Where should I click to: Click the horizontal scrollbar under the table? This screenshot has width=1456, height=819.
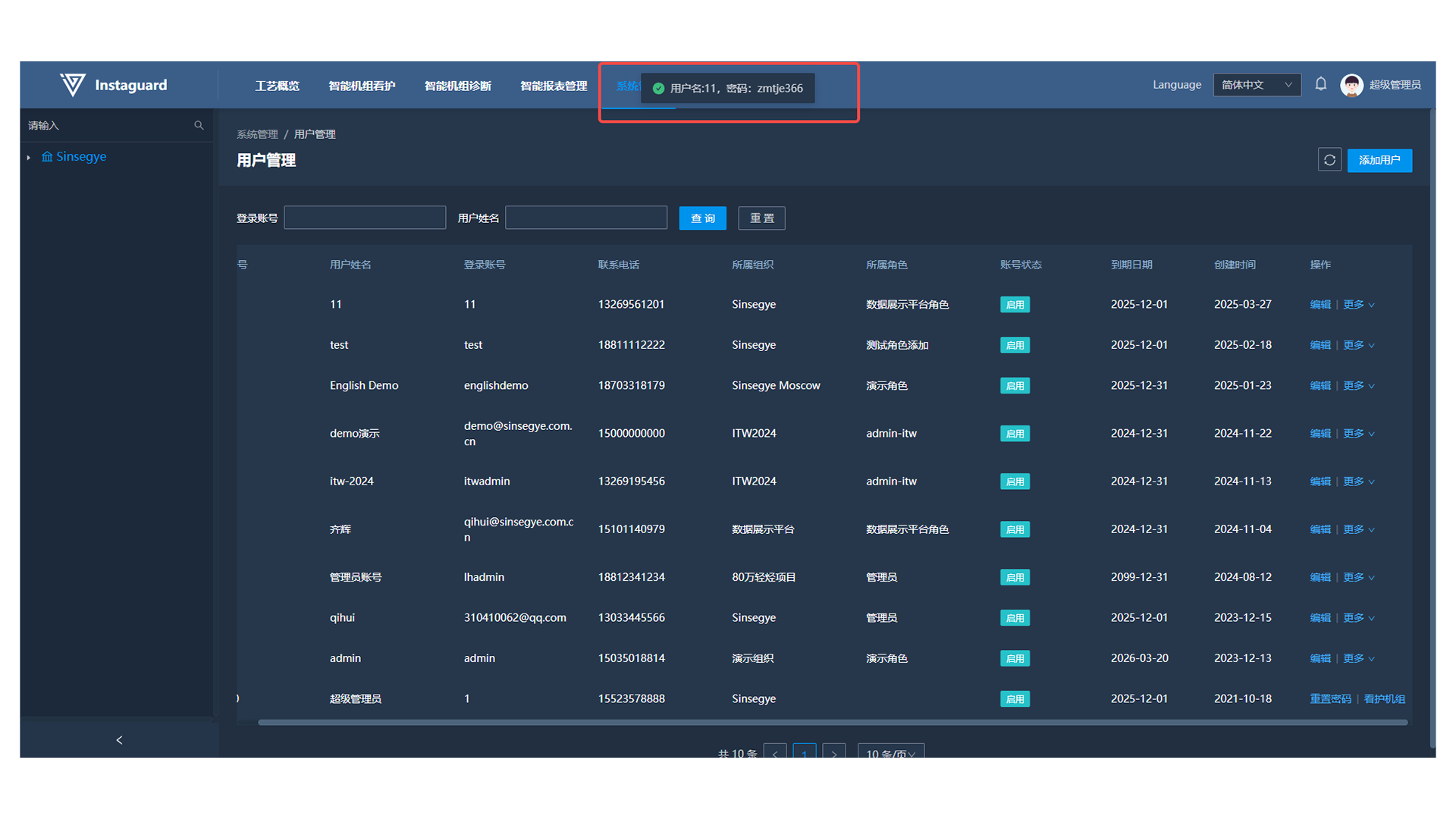click(832, 722)
